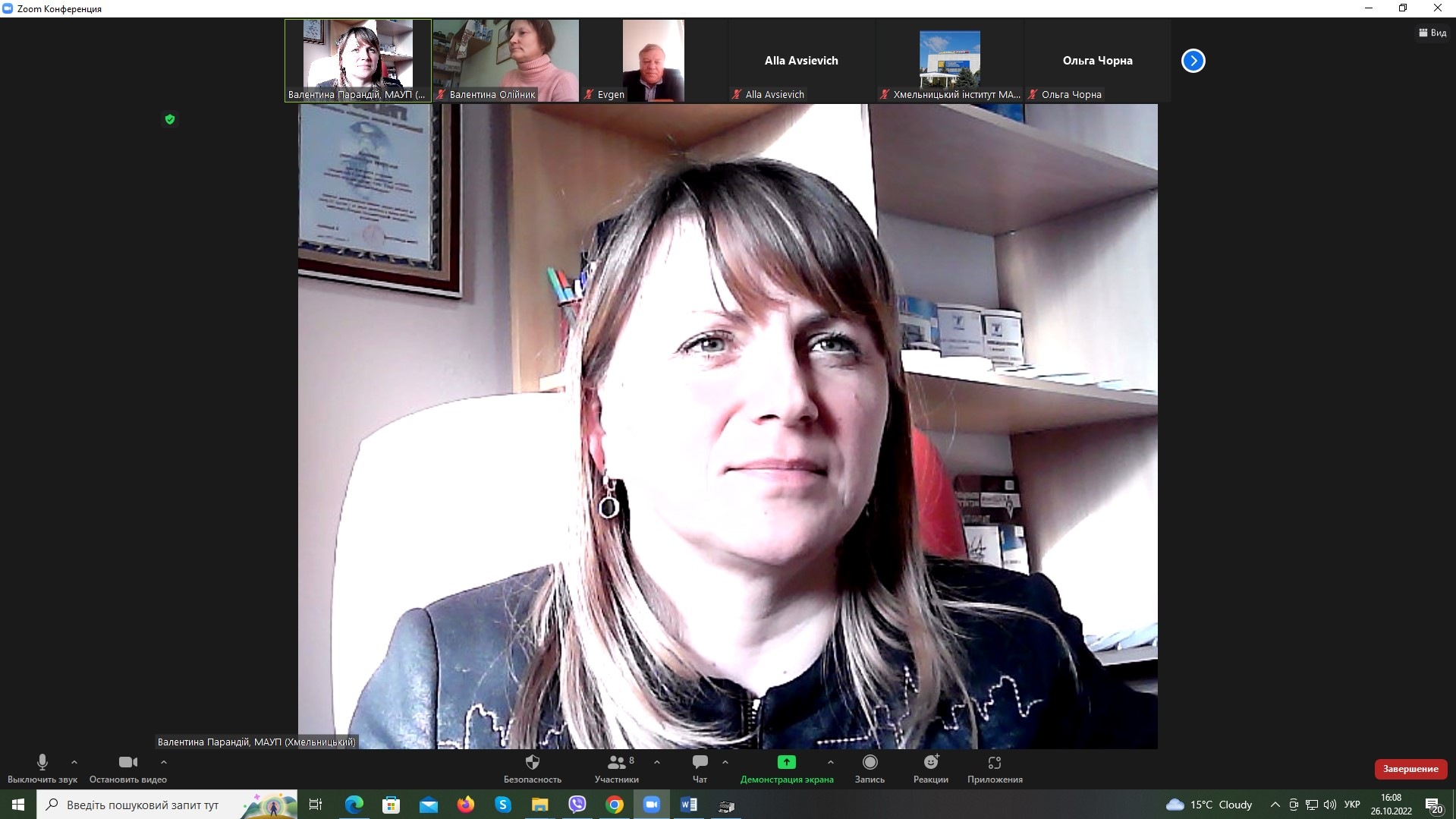Click the taskbar search box

(x=168, y=805)
